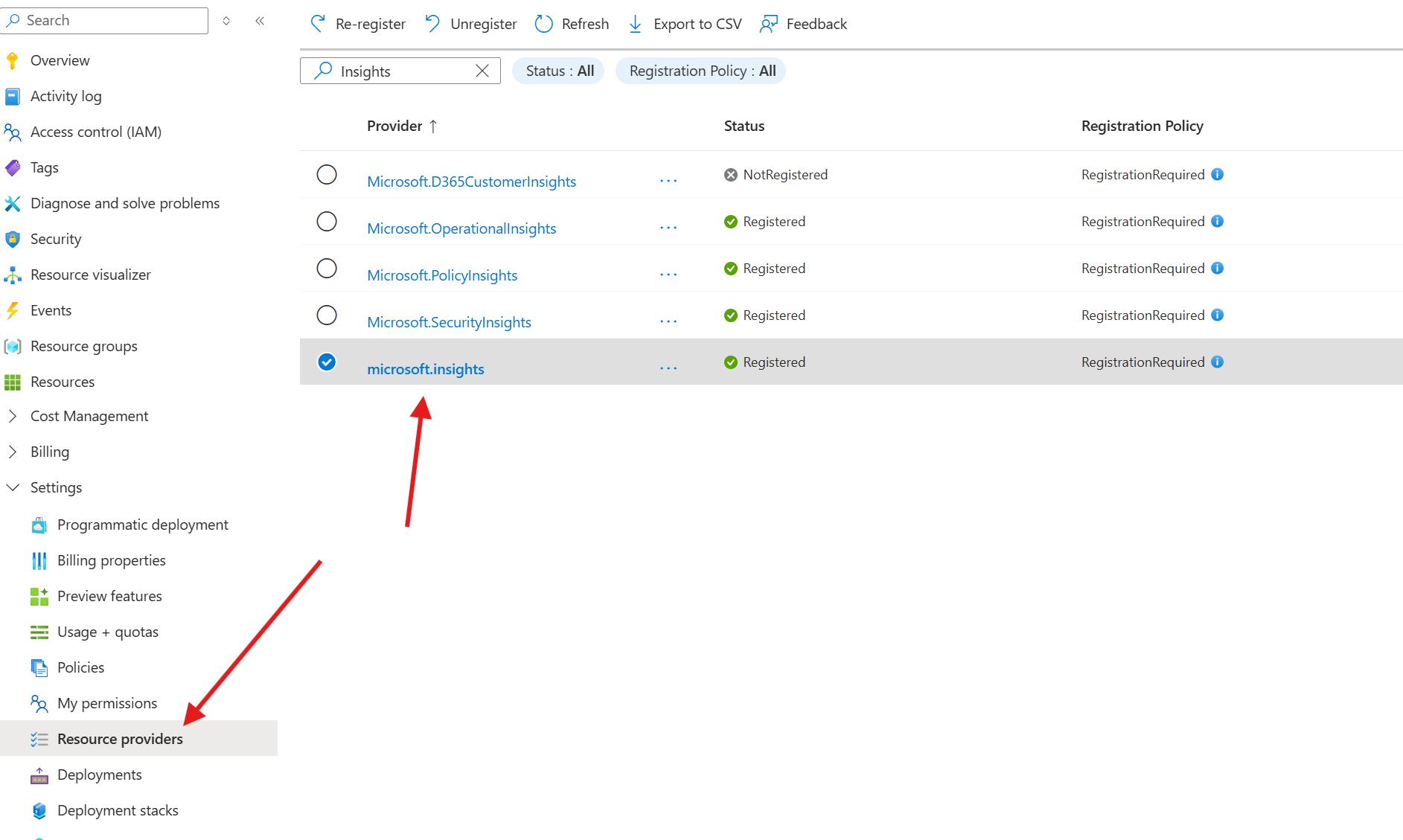Clear the Insights filter text
Viewport: 1403px width, 840px height.
coord(482,71)
